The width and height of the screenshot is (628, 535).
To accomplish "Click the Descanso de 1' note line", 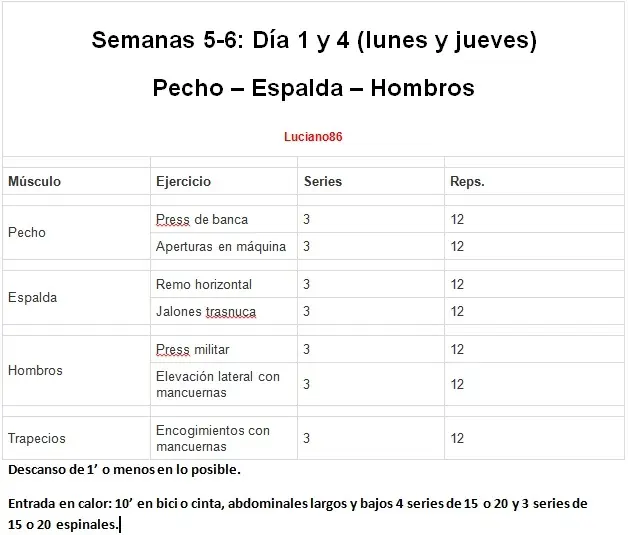I will coord(124,469).
